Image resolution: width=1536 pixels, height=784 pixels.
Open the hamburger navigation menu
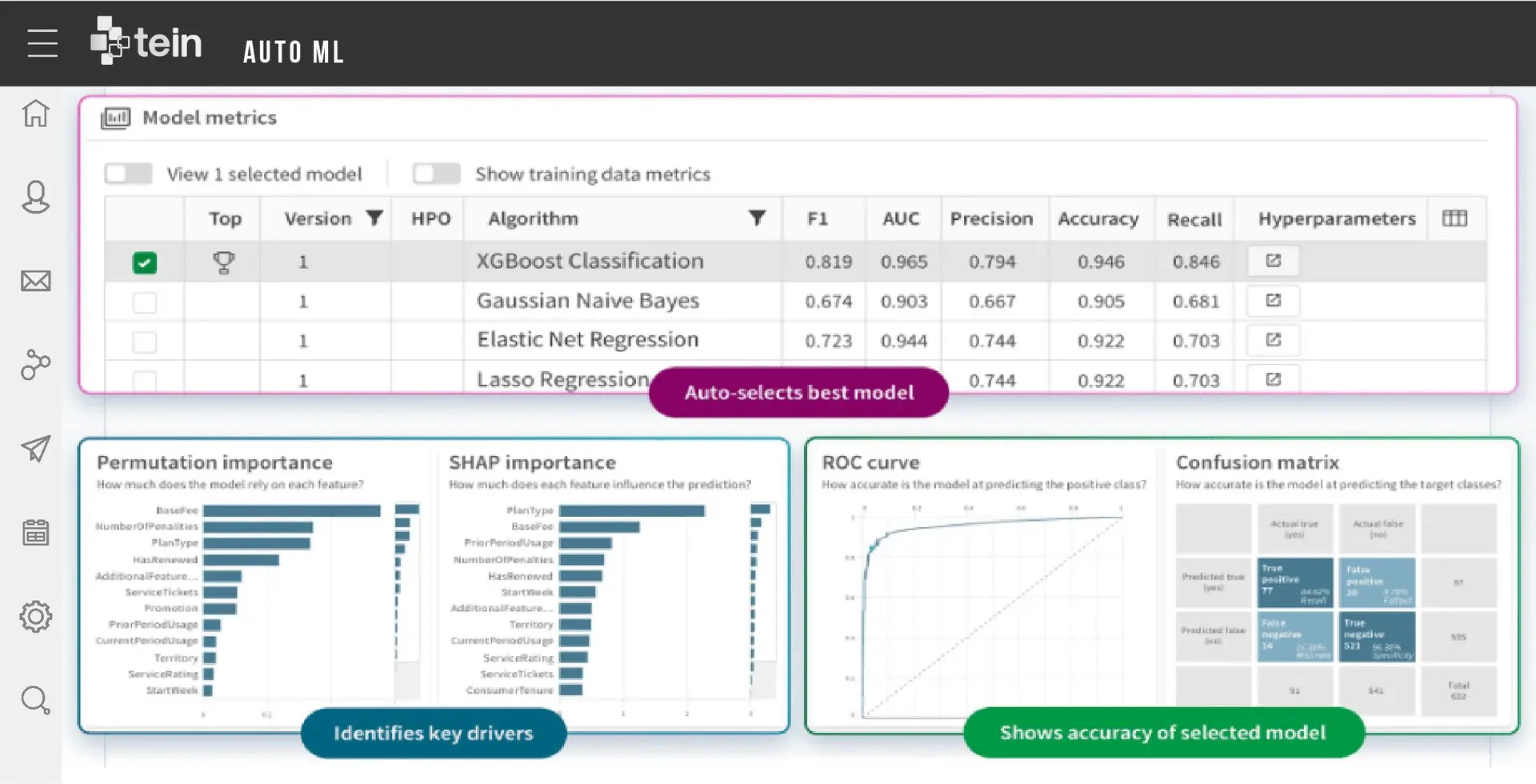[x=42, y=43]
